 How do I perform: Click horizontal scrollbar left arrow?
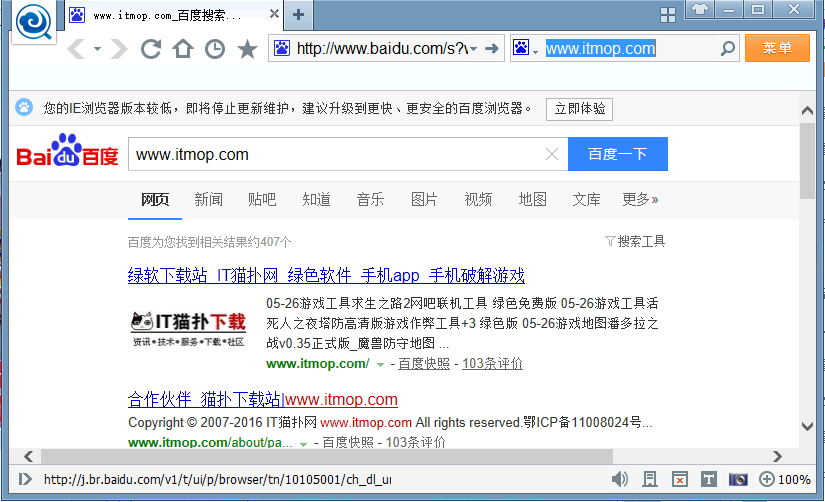coord(28,456)
